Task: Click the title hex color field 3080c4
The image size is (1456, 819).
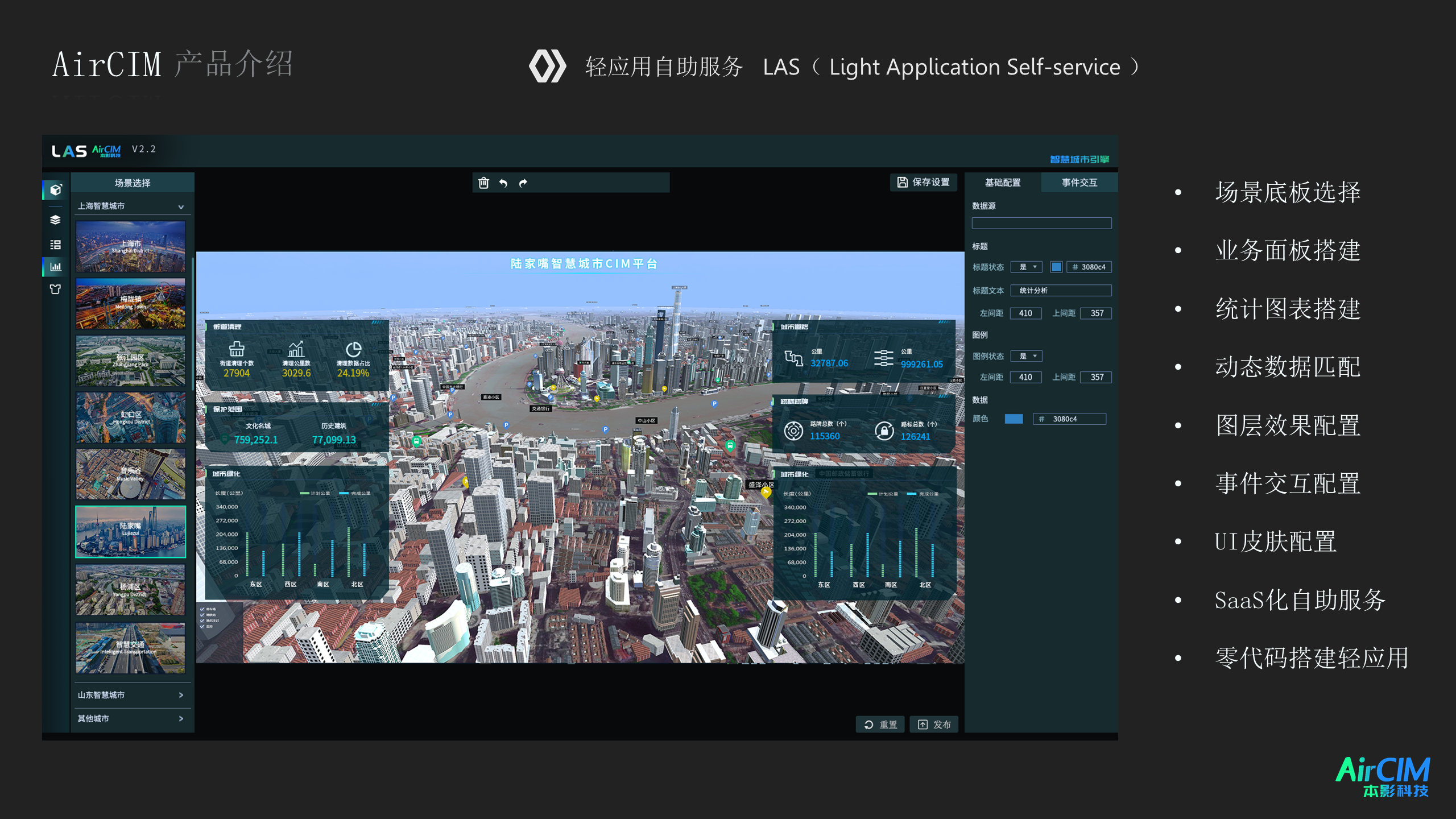Action: 1089,267
